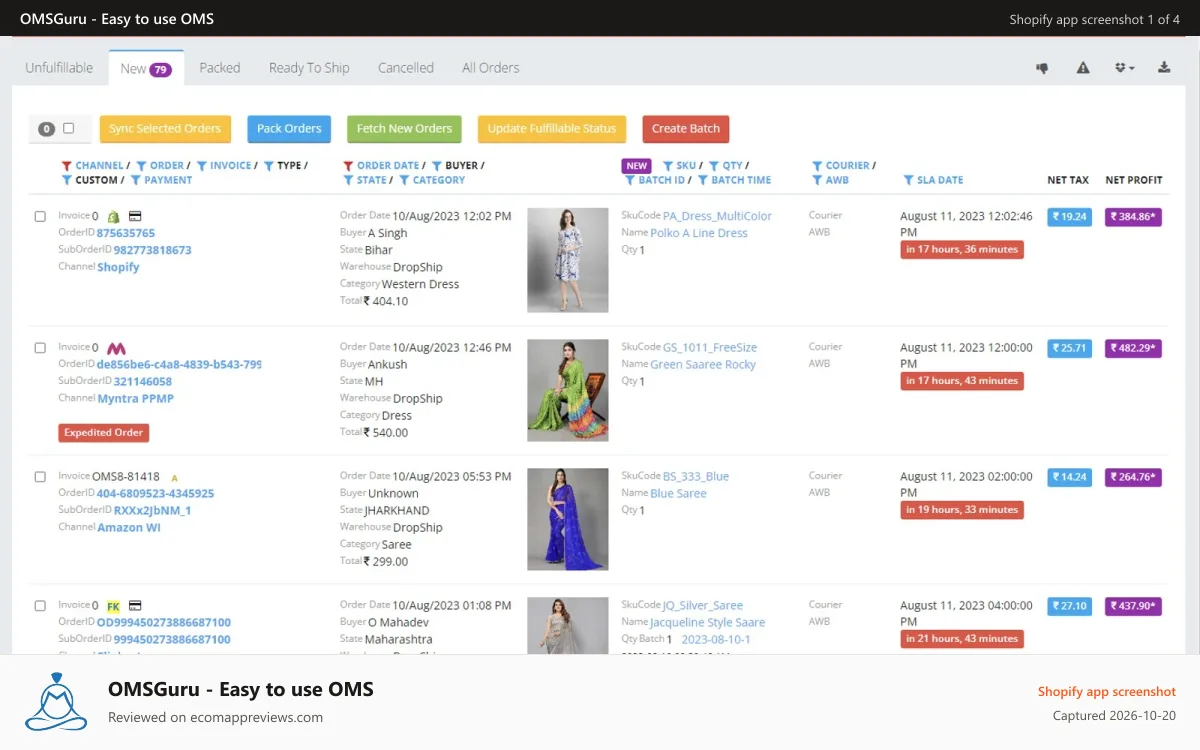Click batch date 2023-08-10-1 link
Viewport: 1200px width, 750px height.
[x=716, y=640]
